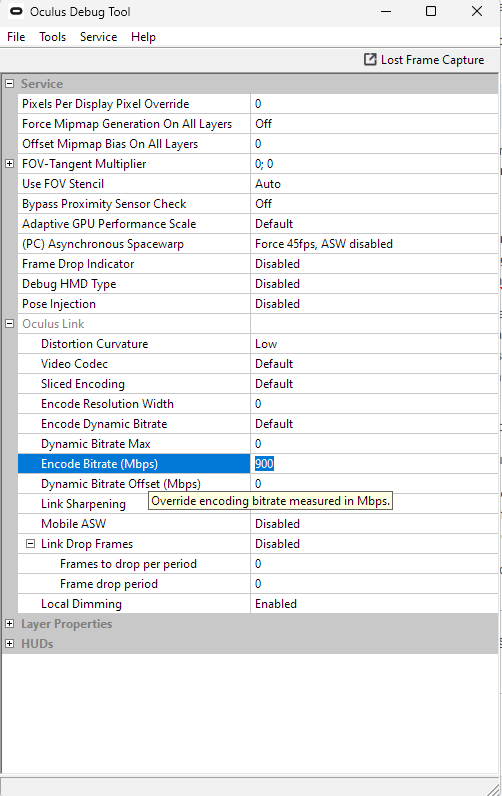Change the Asynchronous Spacewarp setting value
Image resolution: width=502 pixels, height=796 pixels.
pyautogui.click(x=374, y=244)
